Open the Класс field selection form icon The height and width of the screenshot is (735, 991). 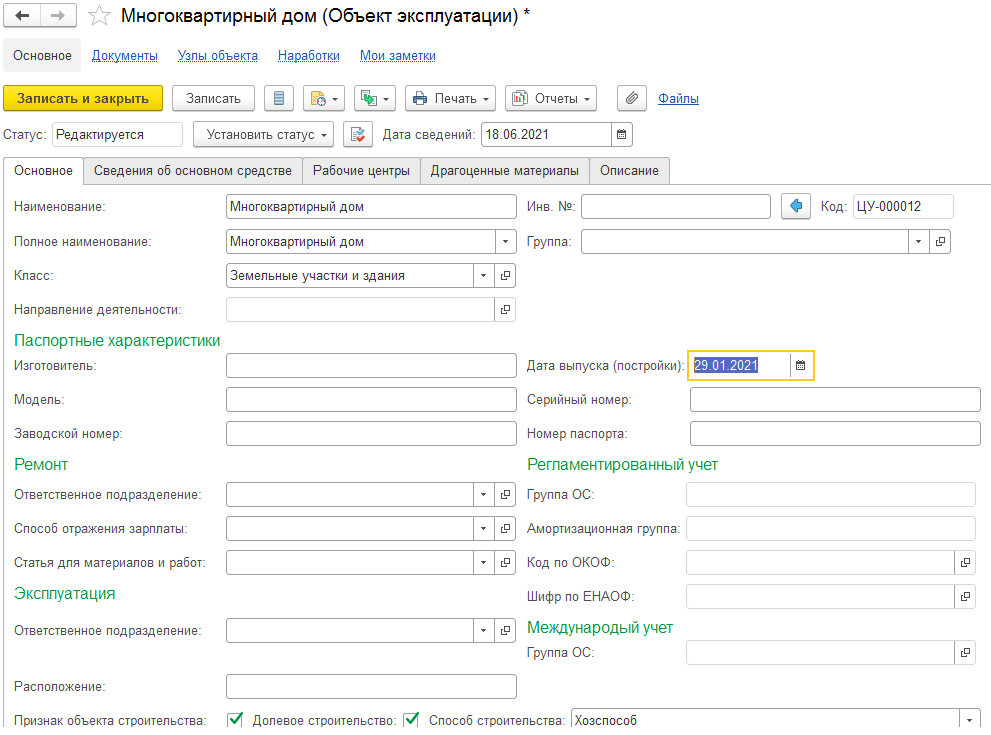click(506, 275)
